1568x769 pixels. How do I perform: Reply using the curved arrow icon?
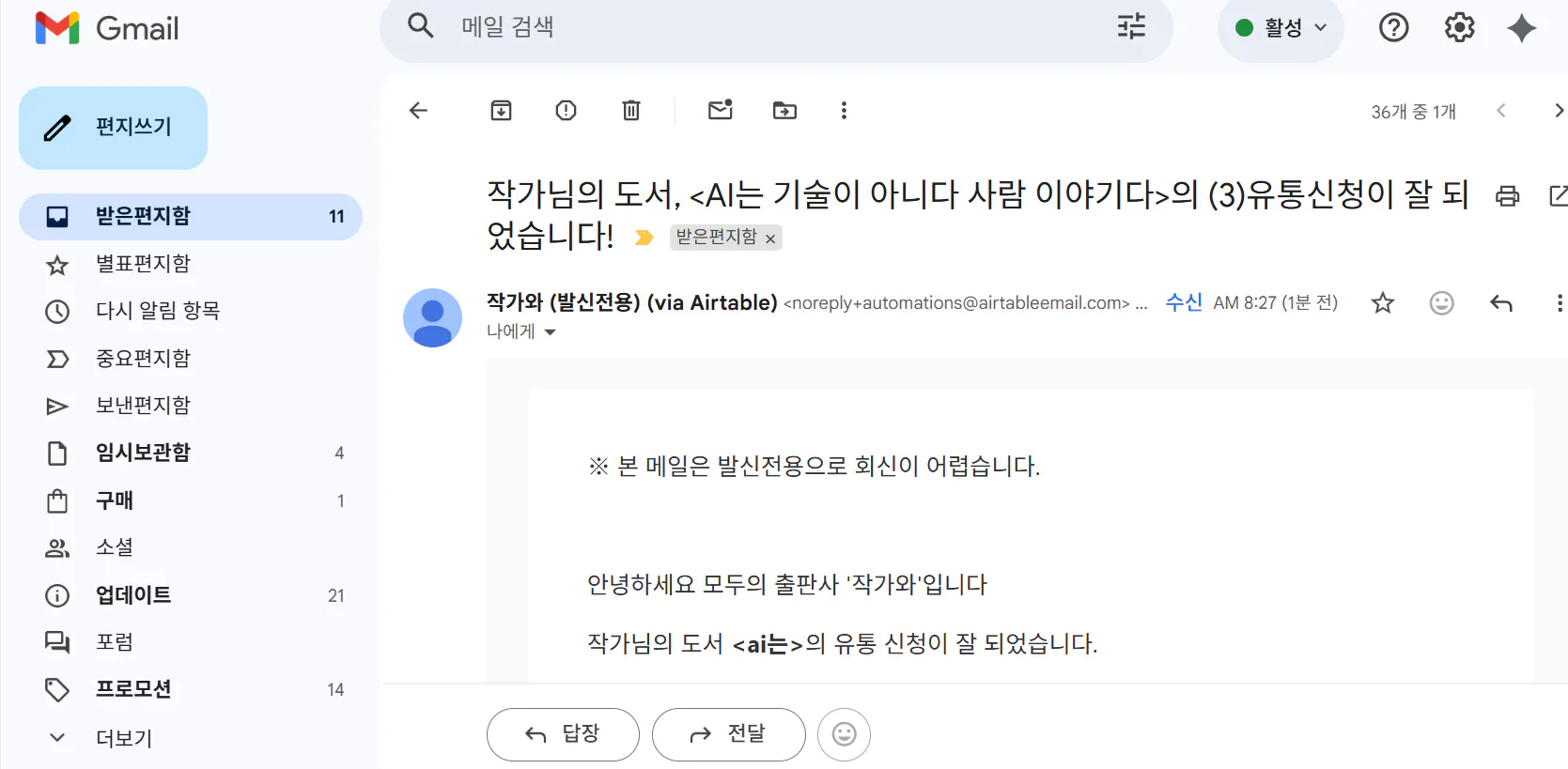point(1500,302)
